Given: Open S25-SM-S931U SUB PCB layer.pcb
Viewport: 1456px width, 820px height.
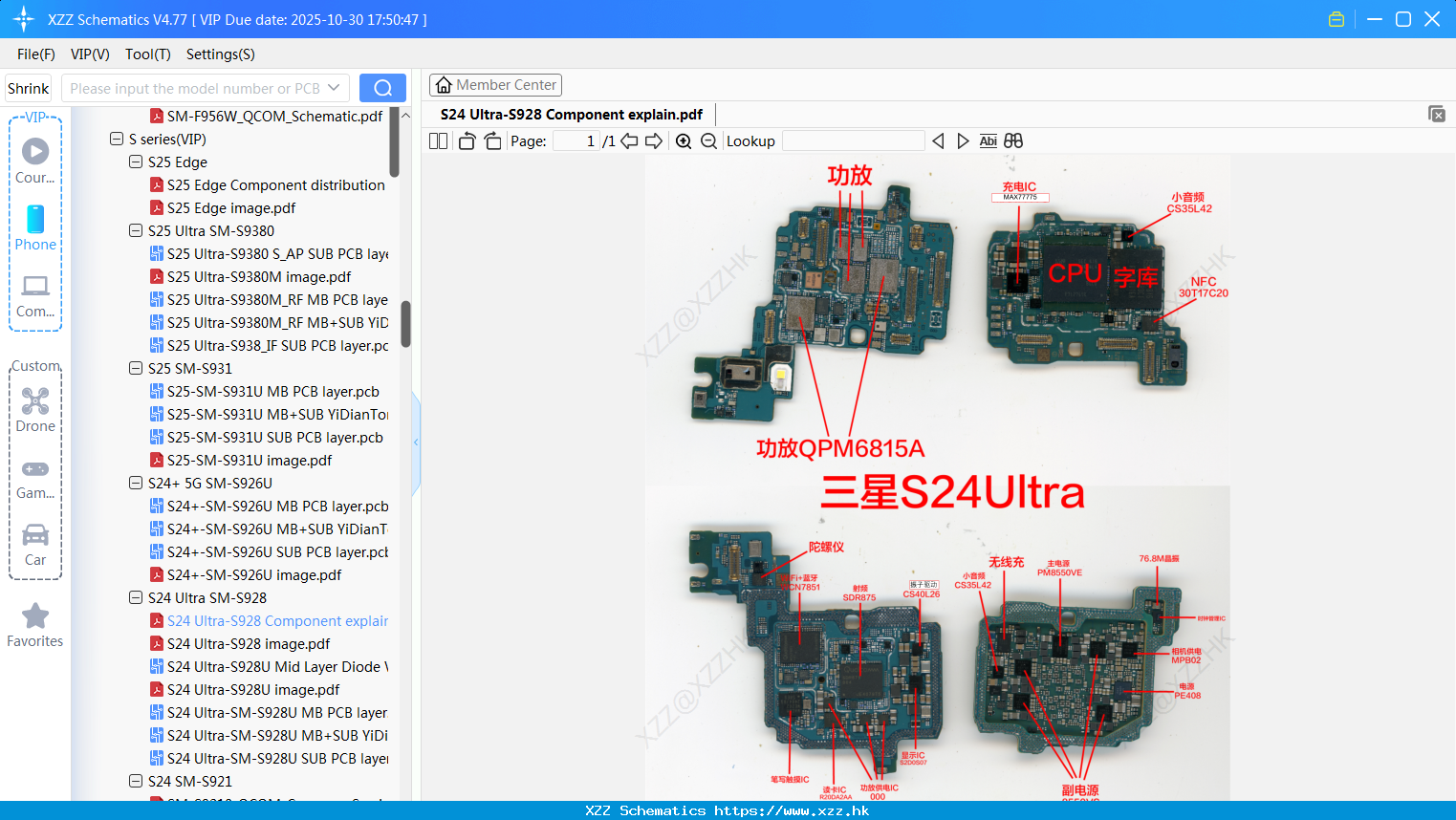Looking at the screenshot, I should pyautogui.click(x=267, y=437).
